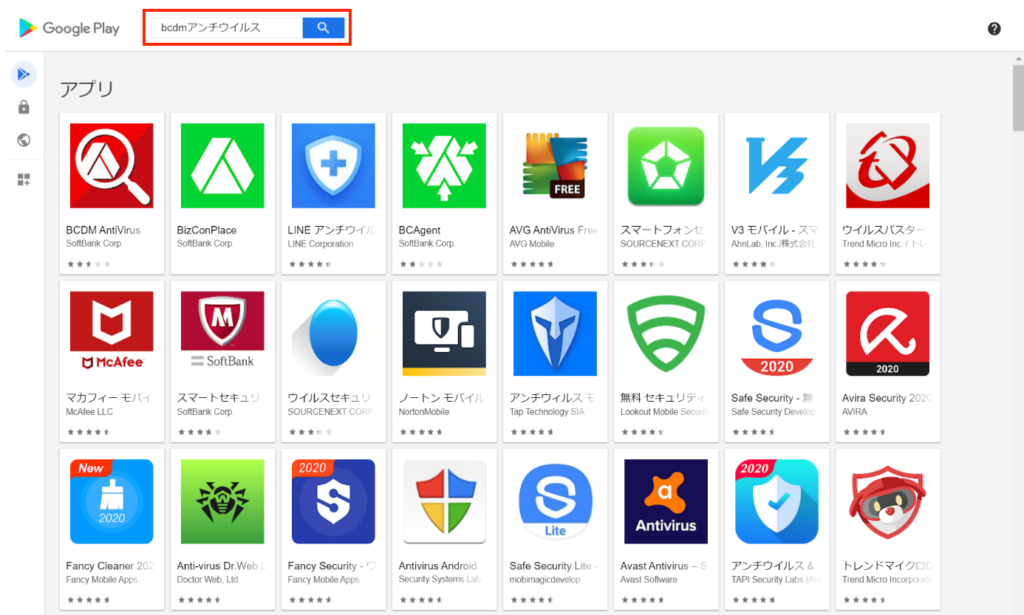The image size is (1024, 615).
Task: Click the BCAgent app title
Action: (x=420, y=230)
